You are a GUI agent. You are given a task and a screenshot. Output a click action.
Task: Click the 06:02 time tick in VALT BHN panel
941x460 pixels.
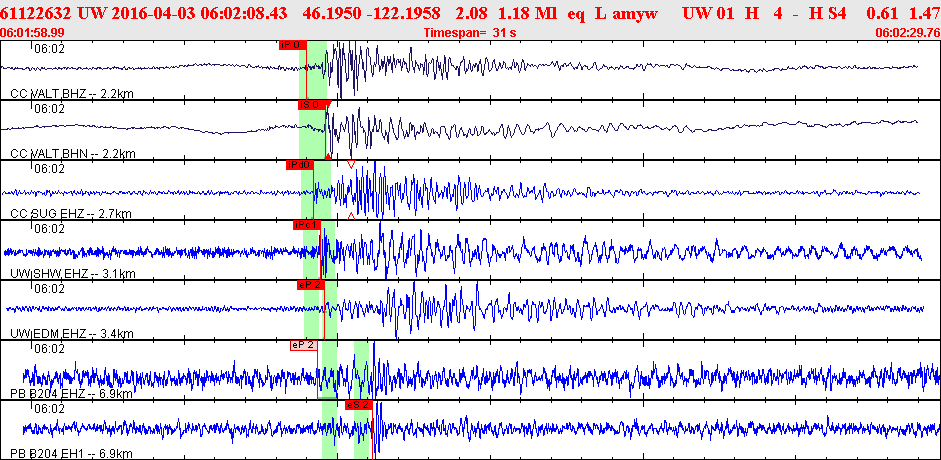[x=49, y=109]
